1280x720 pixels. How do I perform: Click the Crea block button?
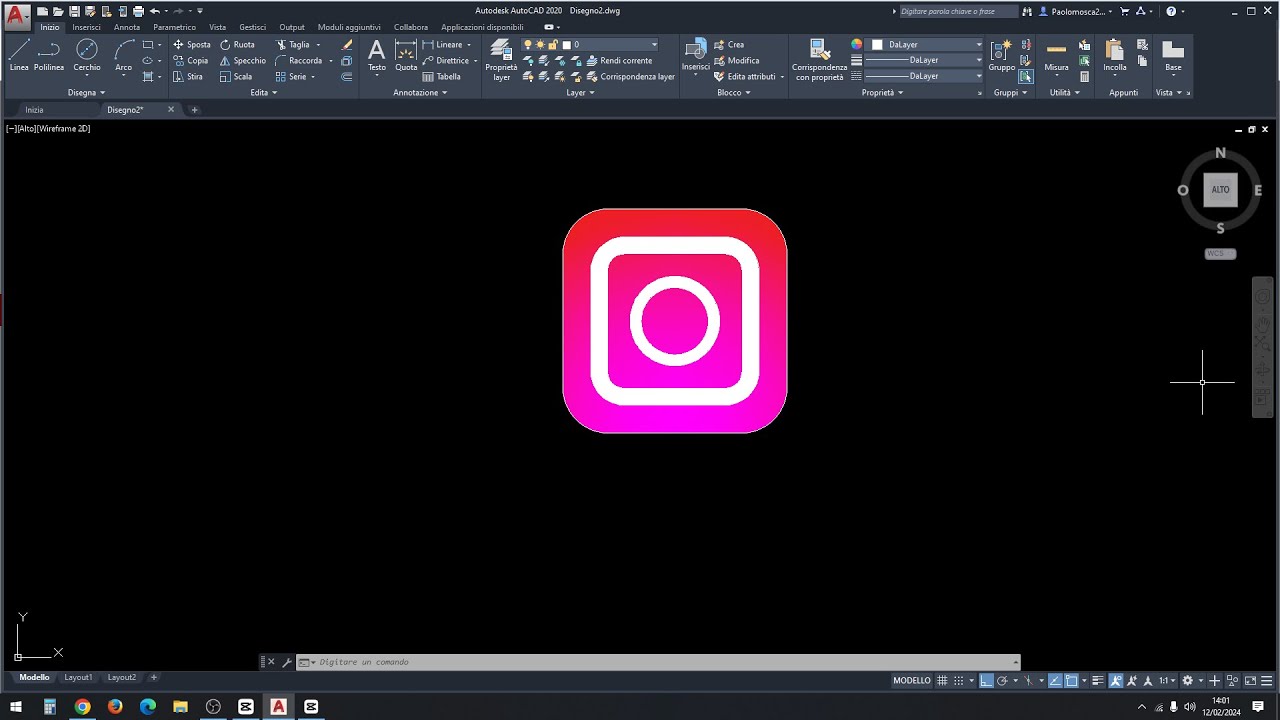tap(729, 45)
